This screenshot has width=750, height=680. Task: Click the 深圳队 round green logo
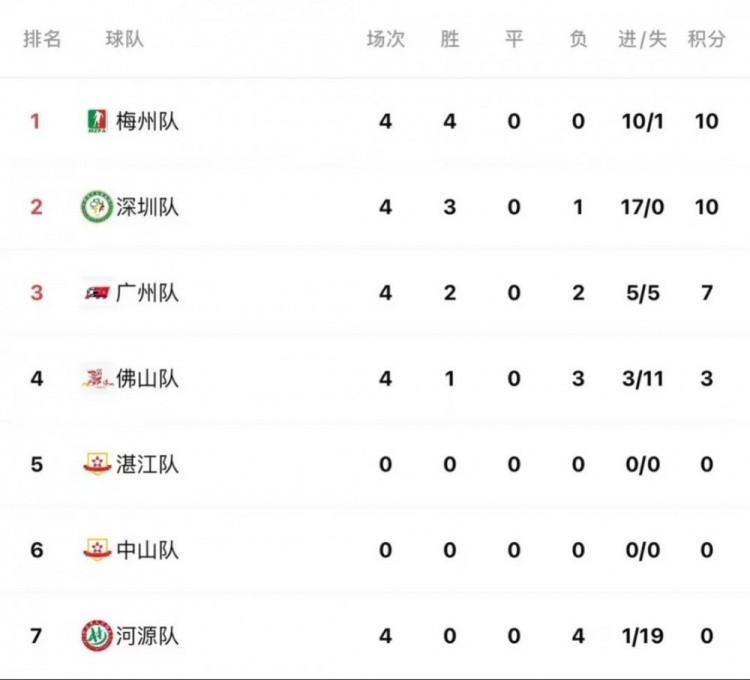point(97,207)
